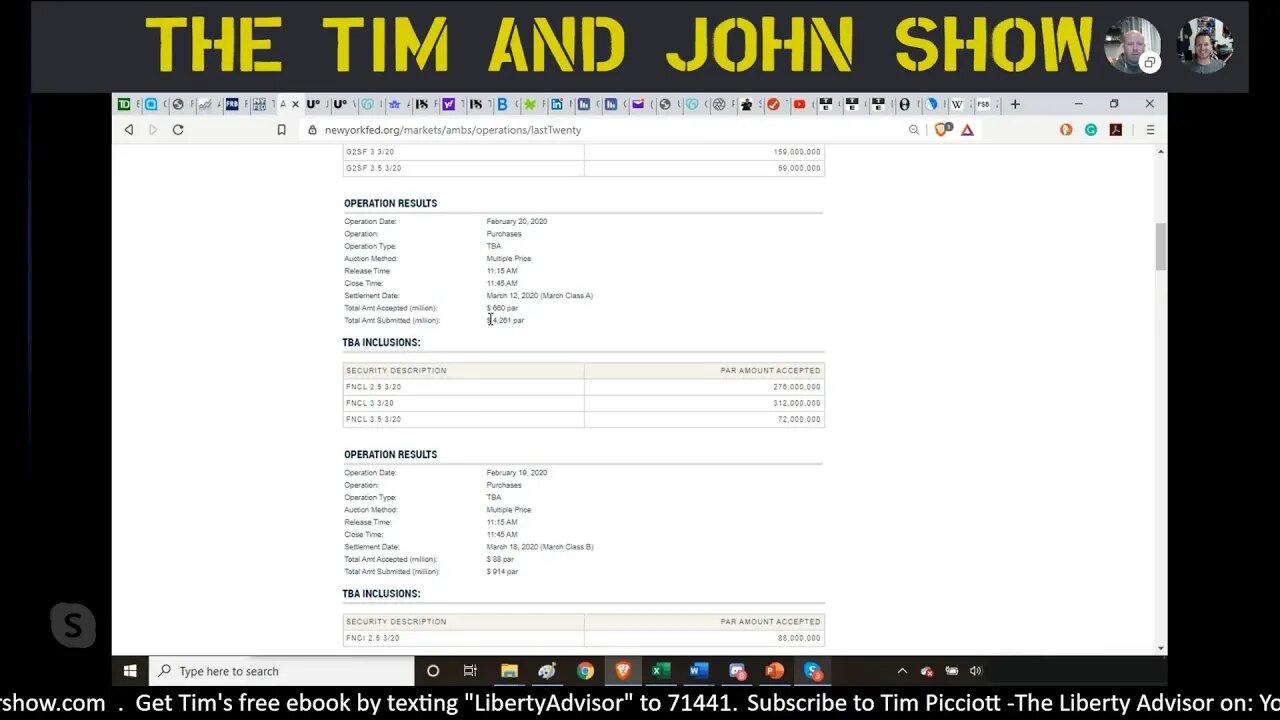Bookmark this page using the bookmark icon
1280x720 pixels.
point(281,130)
